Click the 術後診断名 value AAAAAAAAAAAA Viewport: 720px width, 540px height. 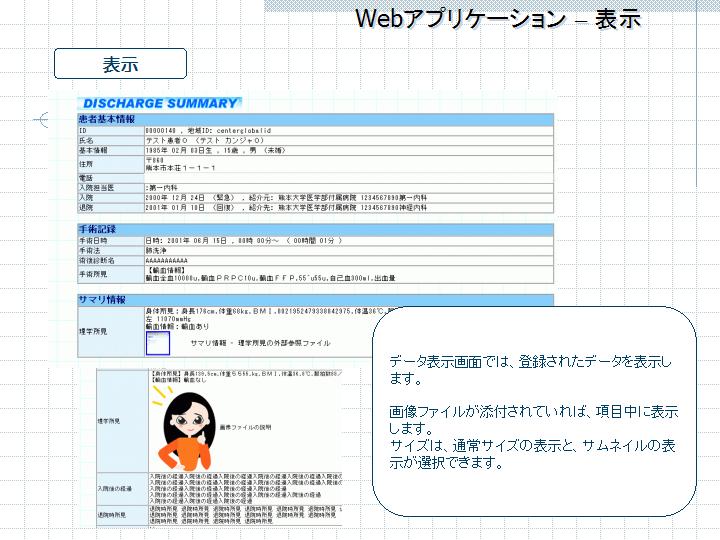[x=167, y=260]
